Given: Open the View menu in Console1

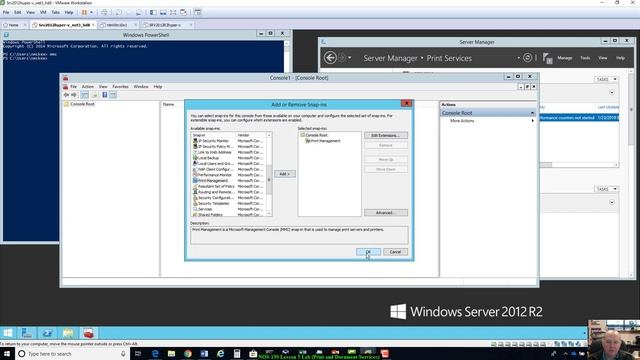Looking at the screenshot, I should click(103, 87).
